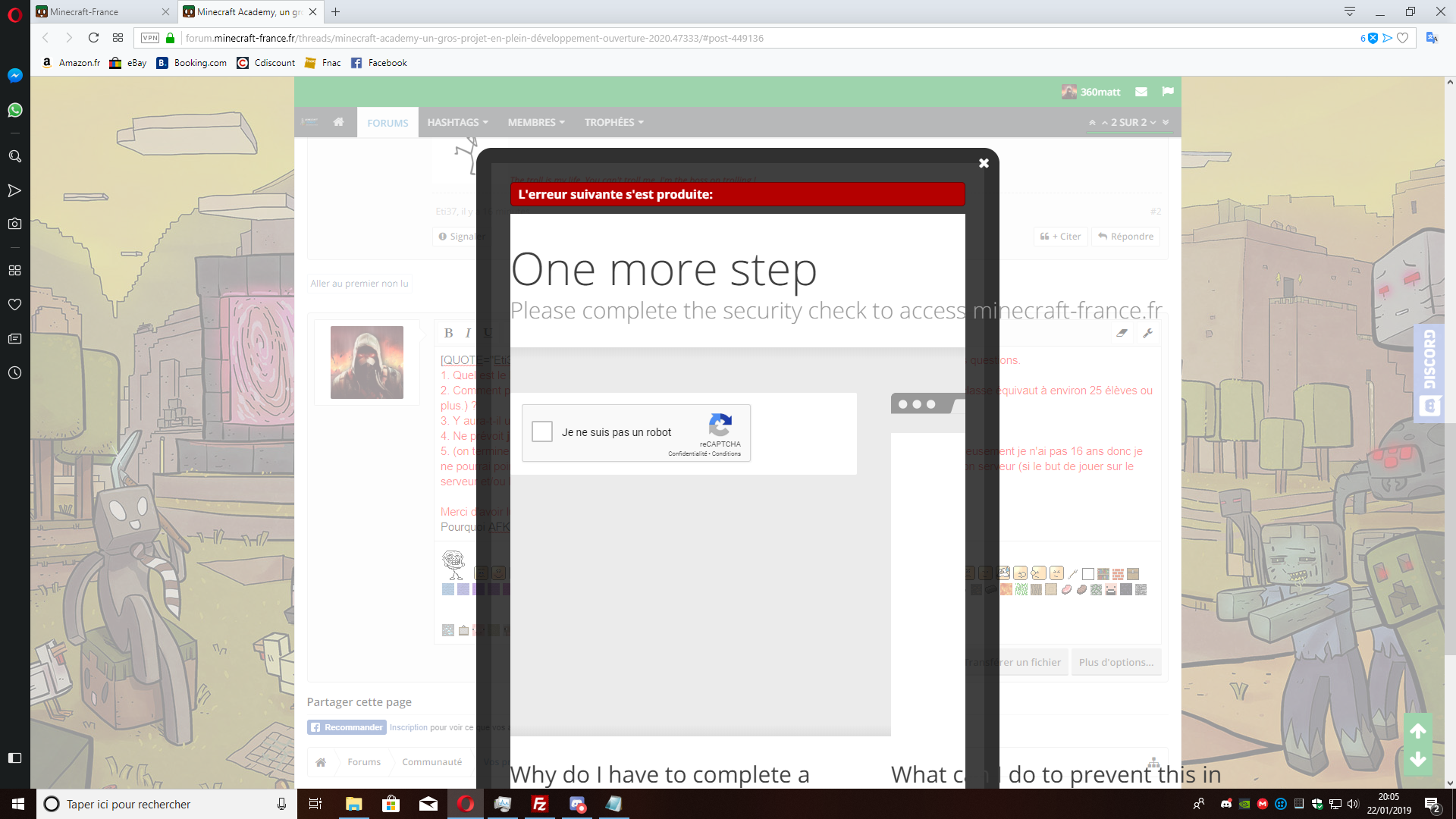Click the wrench BB-code mode editor icon
The height and width of the screenshot is (819, 1456).
1147,333
